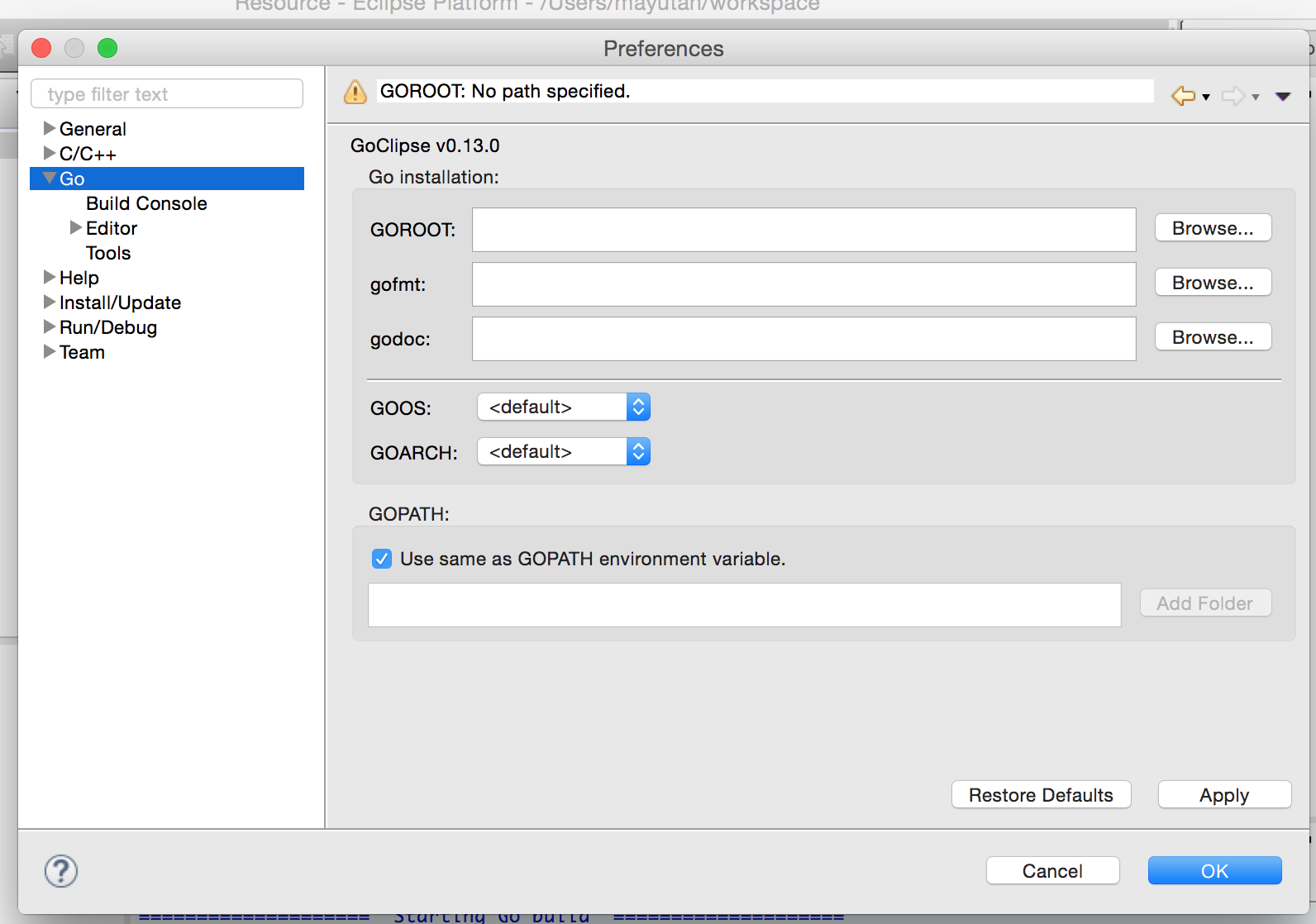Click the GOPATH folder list field
Image resolution: width=1316 pixels, height=924 pixels.
(x=744, y=605)
